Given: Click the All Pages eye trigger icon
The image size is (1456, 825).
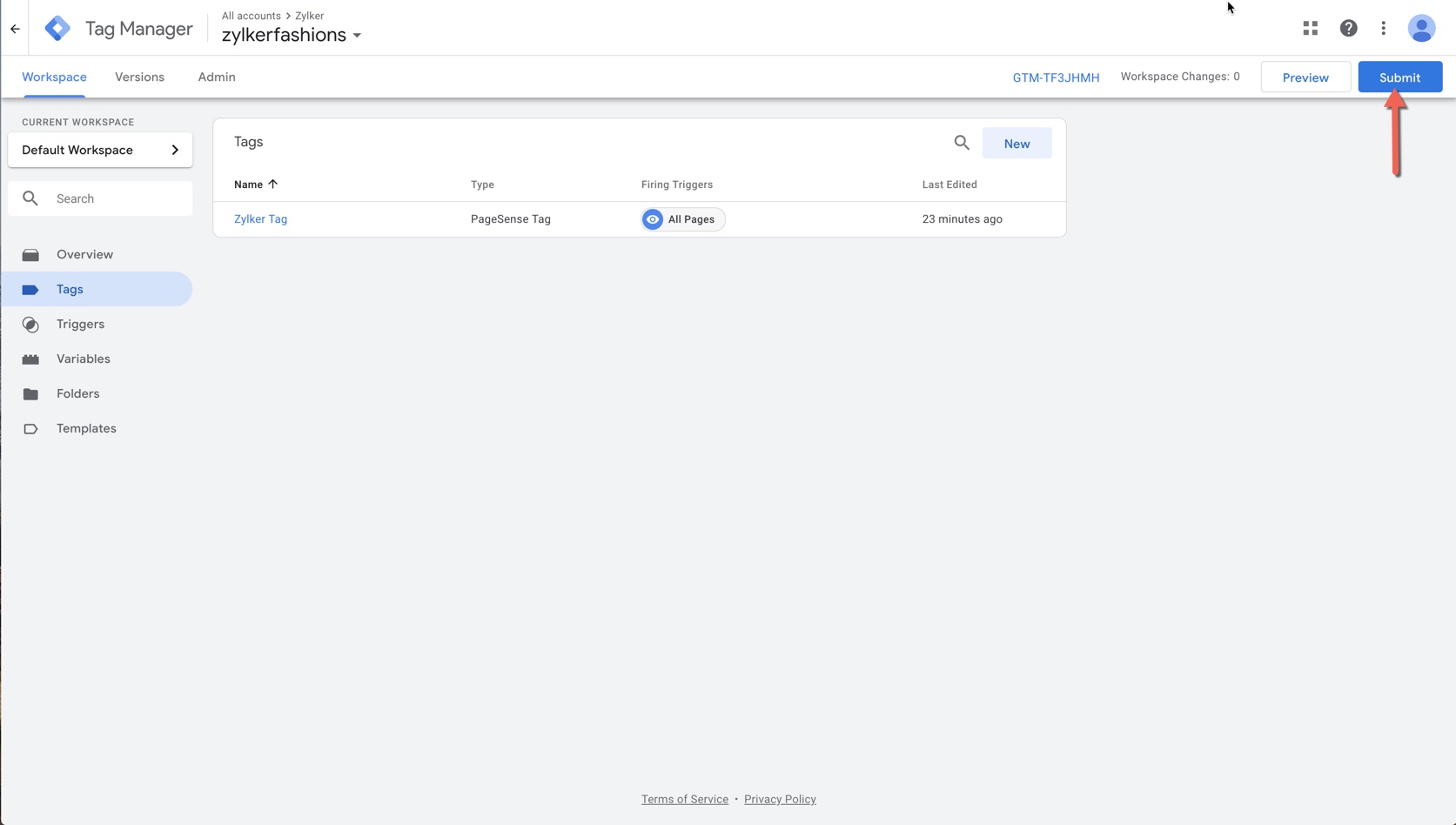Looking at the screenshot, I should click(653, 219).
